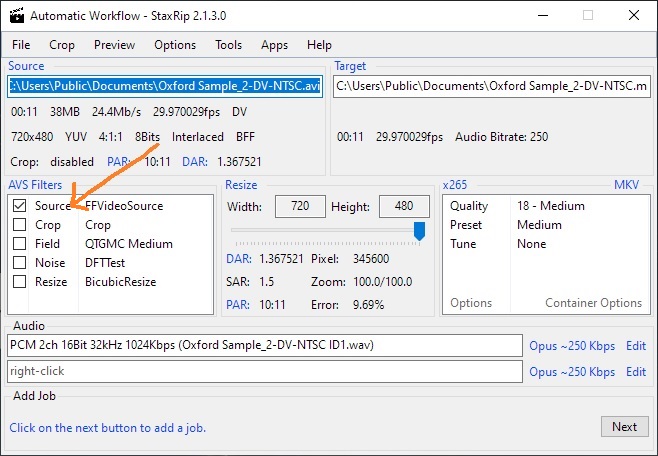Viewport: 658px width, 456px height.
Task: Minimize the StaxRip window
Action: point(543,16)
